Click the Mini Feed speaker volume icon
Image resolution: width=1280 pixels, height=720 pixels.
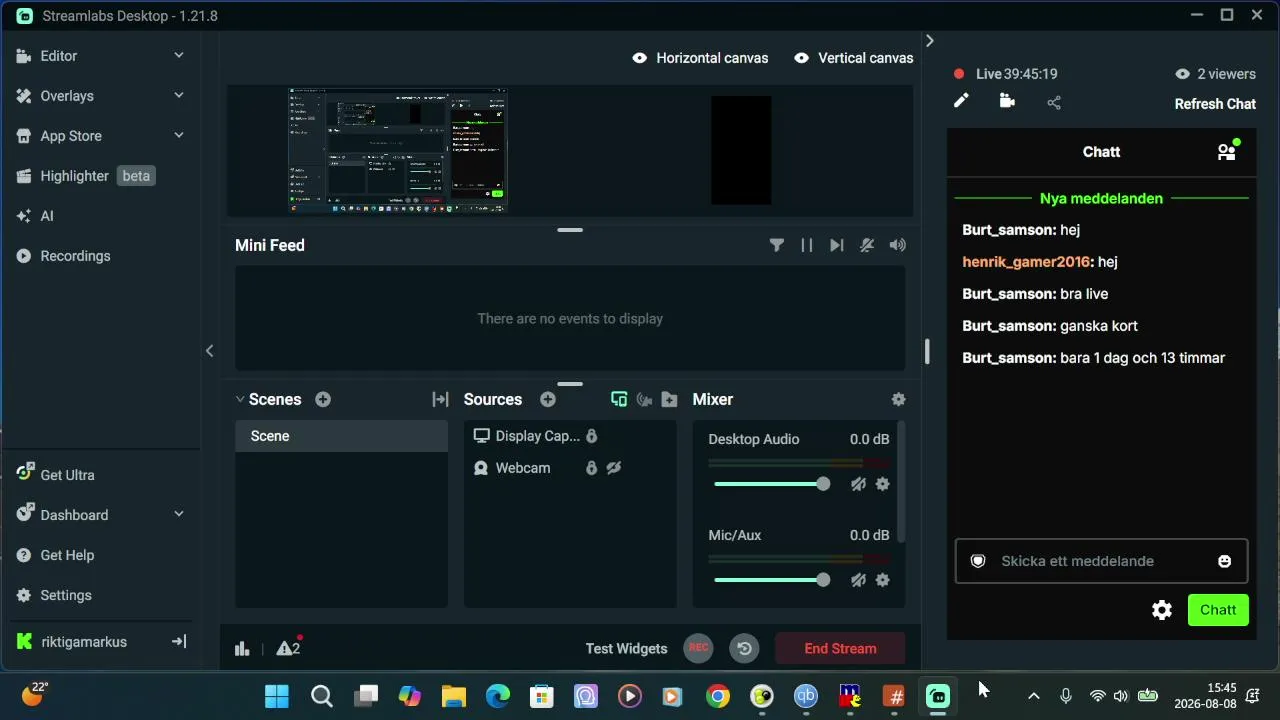(898, 245)
